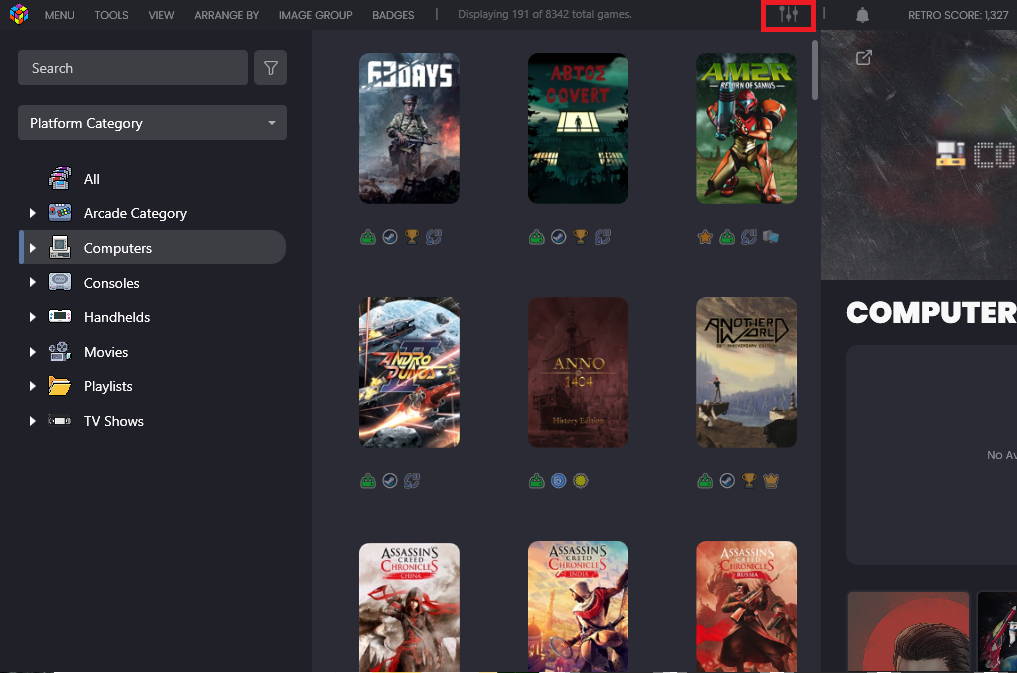Click the pop-out icon in details panel

[863, 58]
